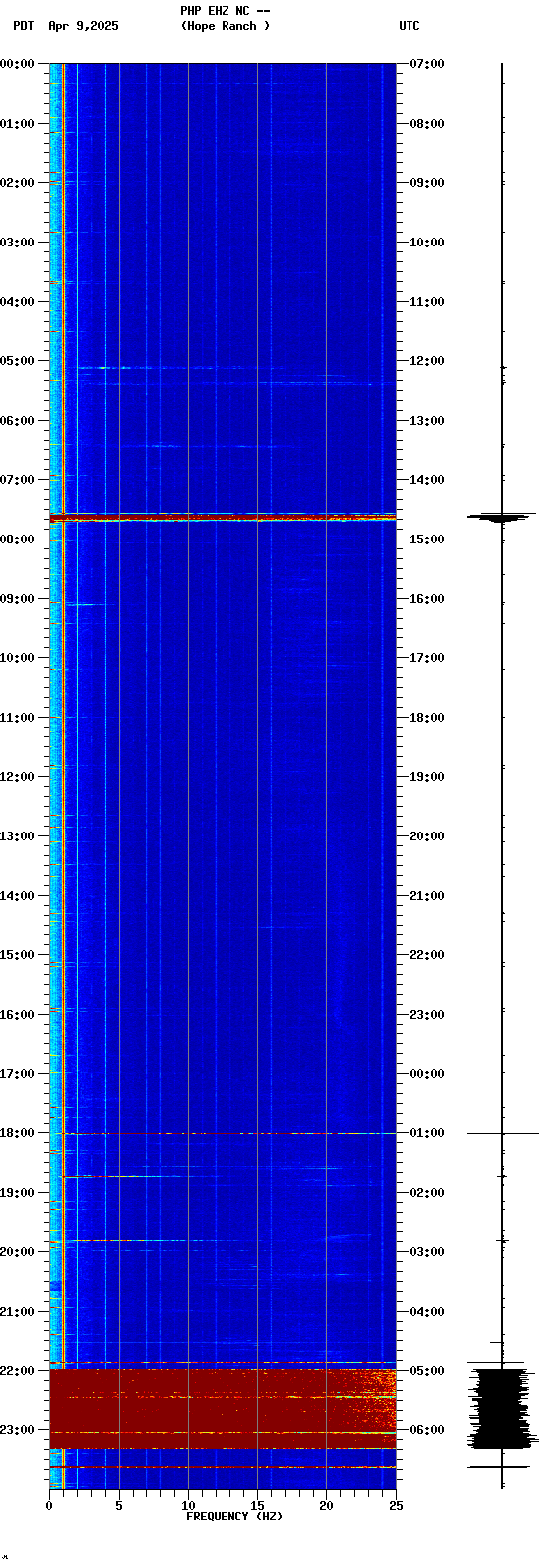The image size is (546, 1568).
Task: Select the '22:00' label on the PDT axis
Action: point(17,1371)
